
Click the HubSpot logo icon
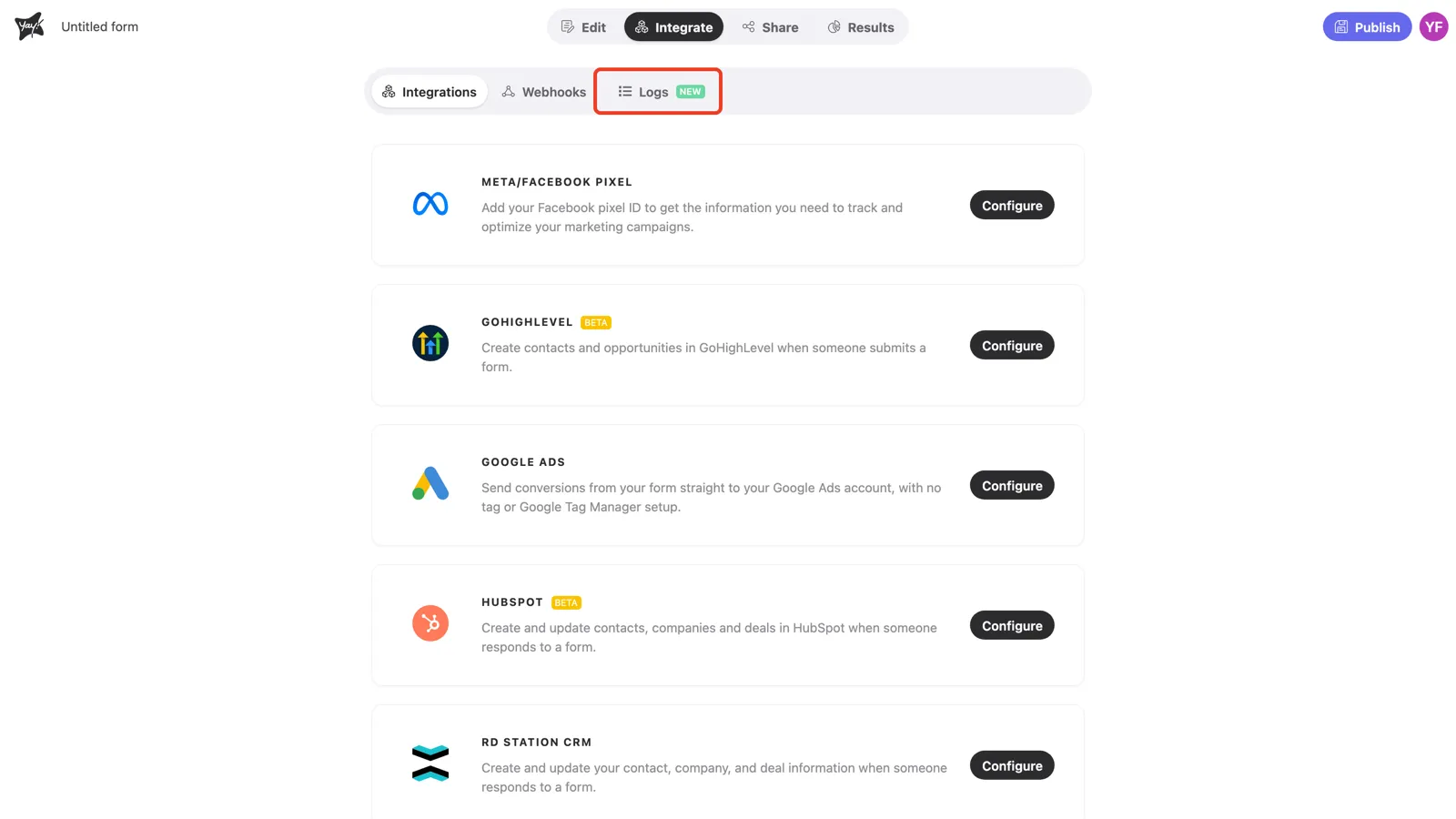pos(430,623)
